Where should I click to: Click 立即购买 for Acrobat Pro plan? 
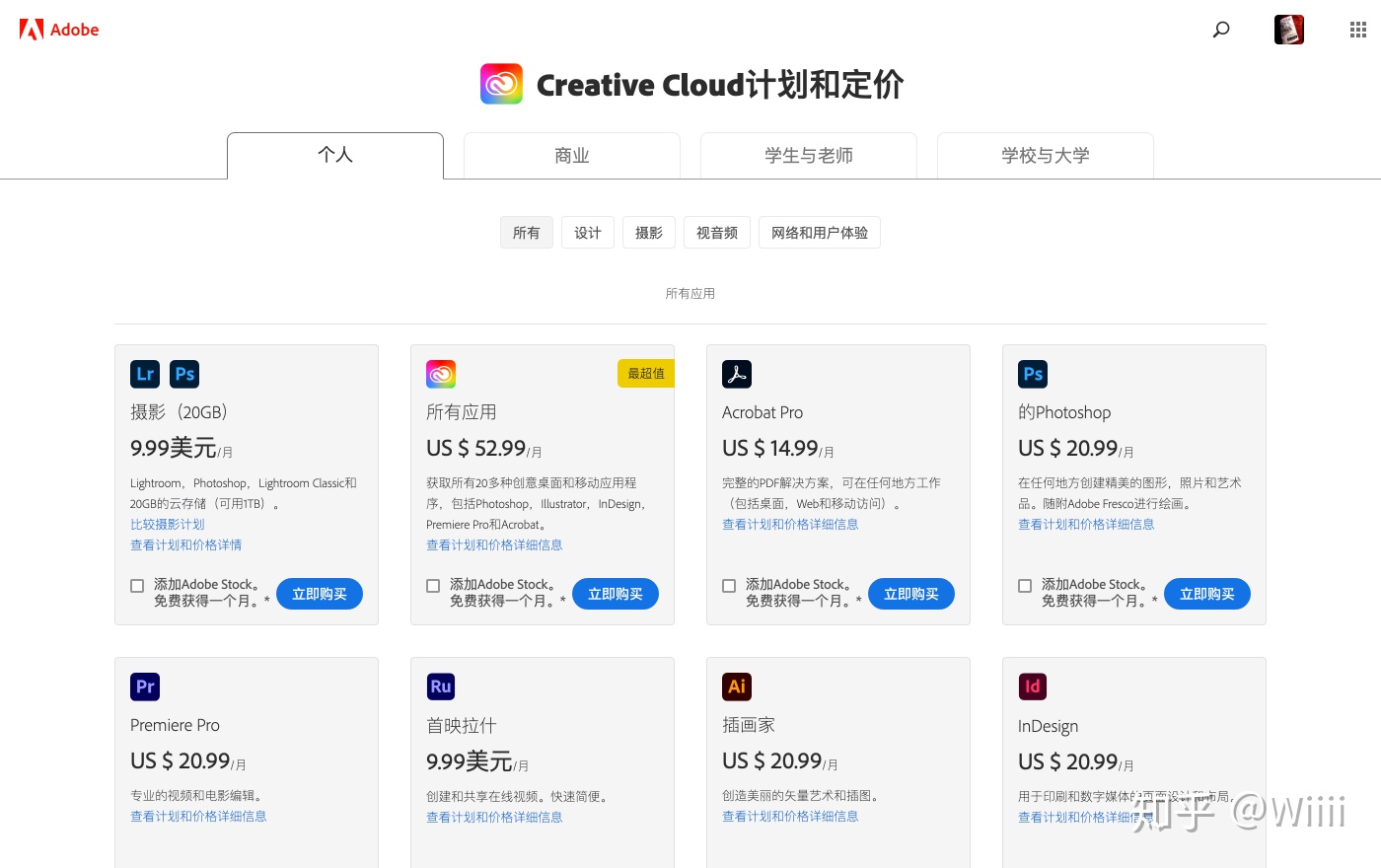pos(911,594)
